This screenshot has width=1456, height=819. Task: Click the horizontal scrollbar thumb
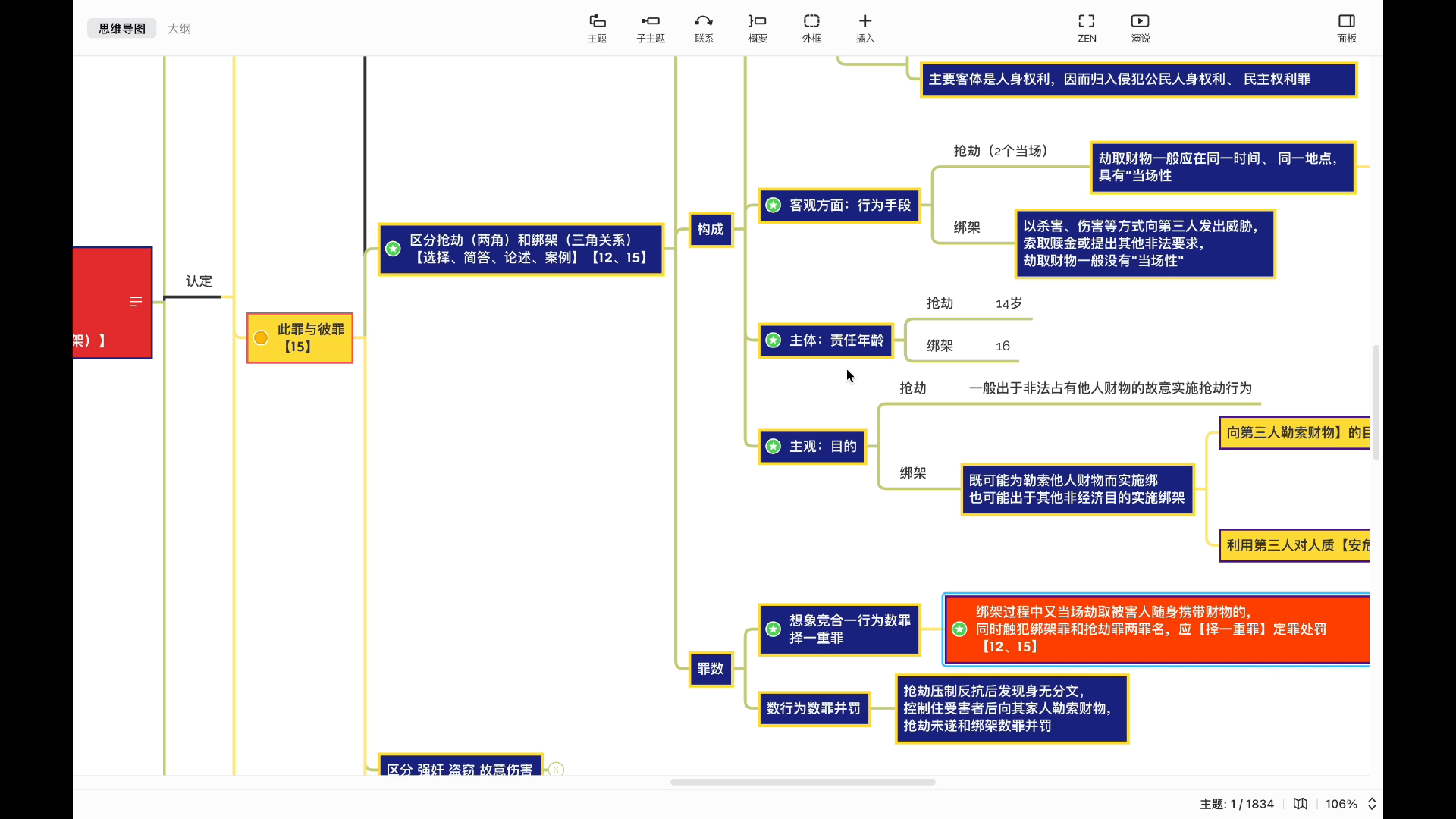802,782
